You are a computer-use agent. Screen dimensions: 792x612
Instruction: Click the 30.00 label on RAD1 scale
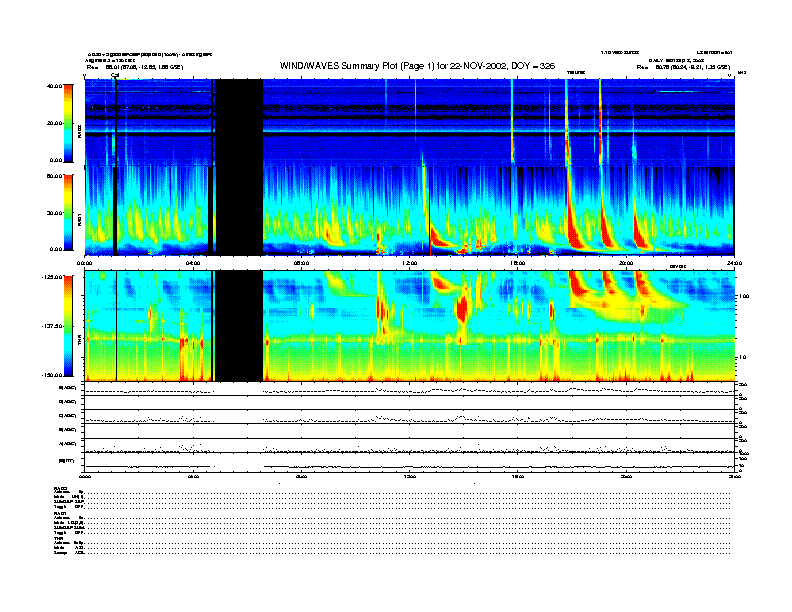[x=54, y=213]
